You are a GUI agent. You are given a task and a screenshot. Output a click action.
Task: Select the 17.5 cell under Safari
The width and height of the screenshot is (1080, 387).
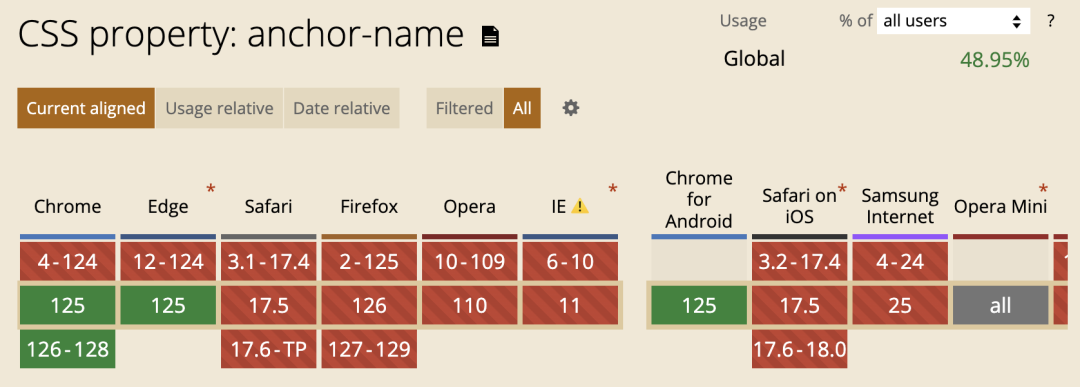[x=269, y=305]
